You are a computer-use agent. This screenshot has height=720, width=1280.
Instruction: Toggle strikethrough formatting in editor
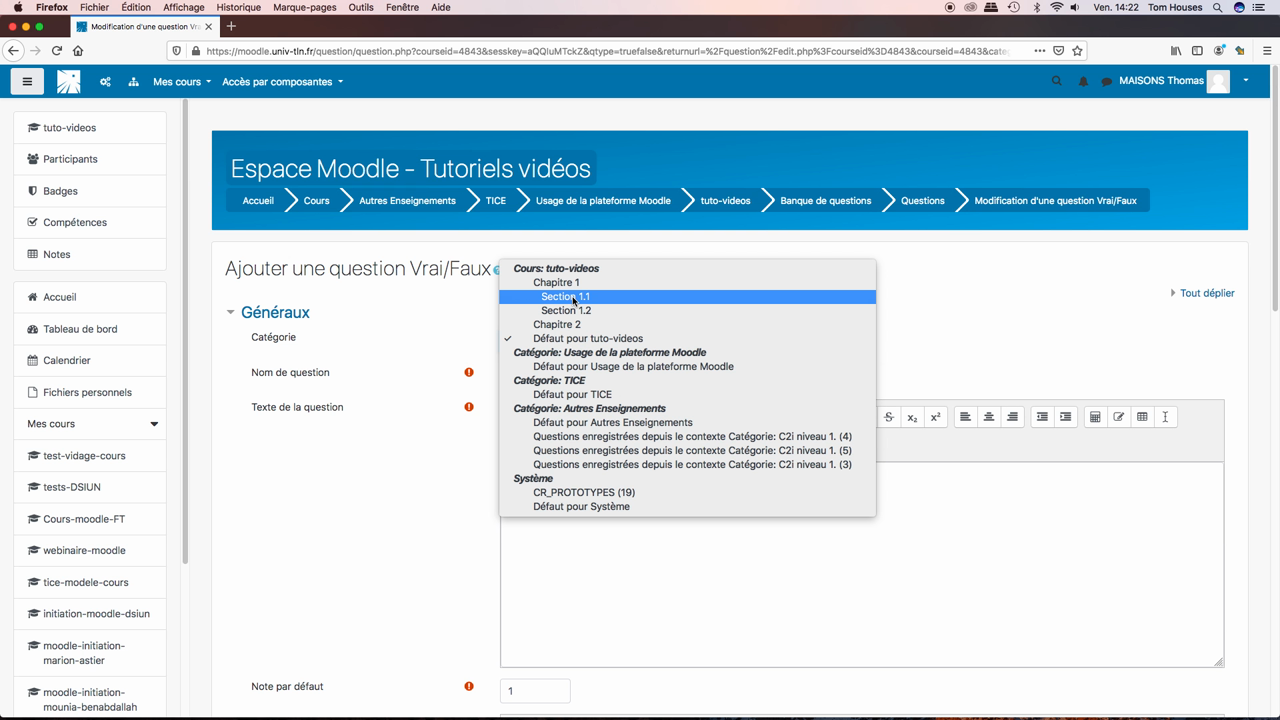pos(888,417)
